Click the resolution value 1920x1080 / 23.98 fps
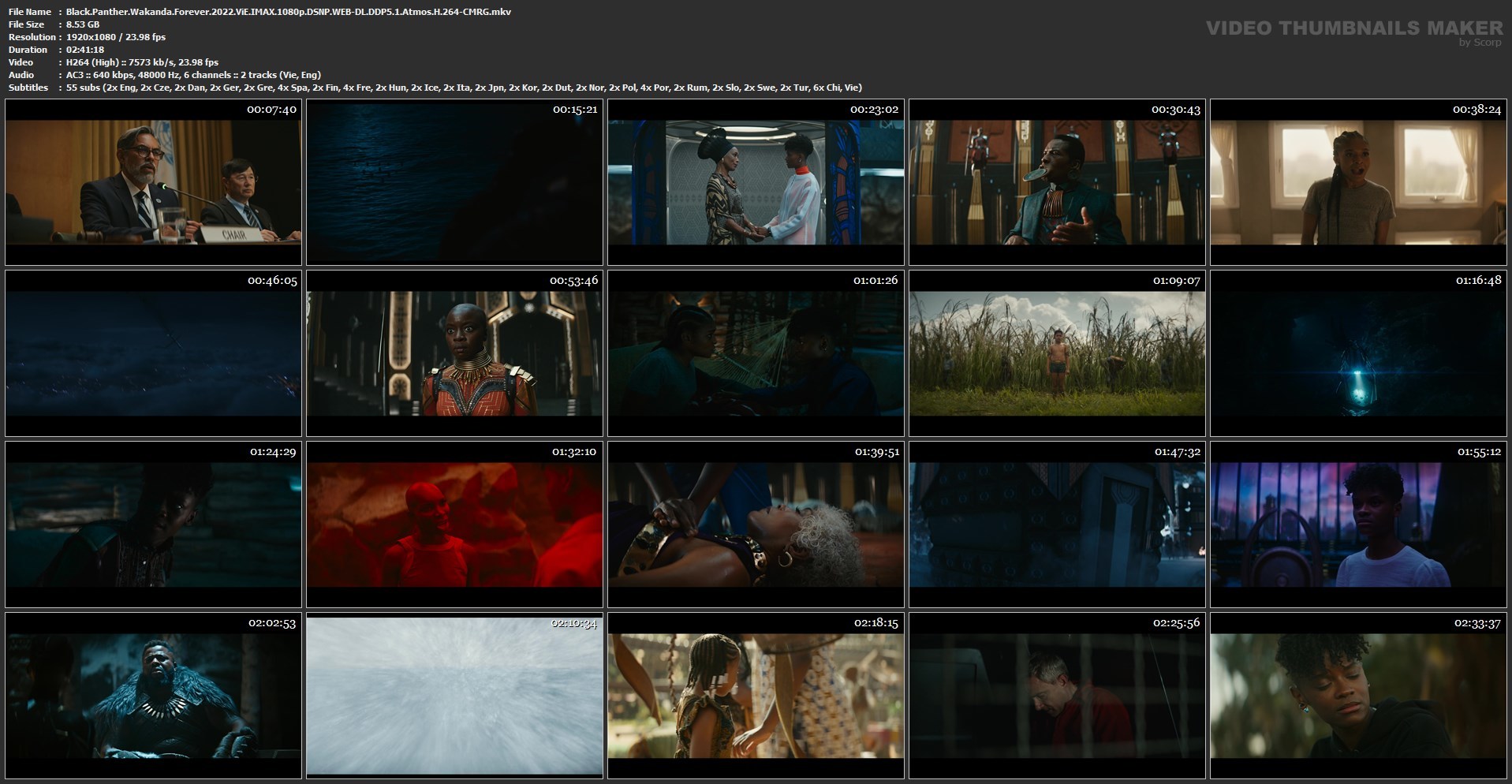 point(116,37)
